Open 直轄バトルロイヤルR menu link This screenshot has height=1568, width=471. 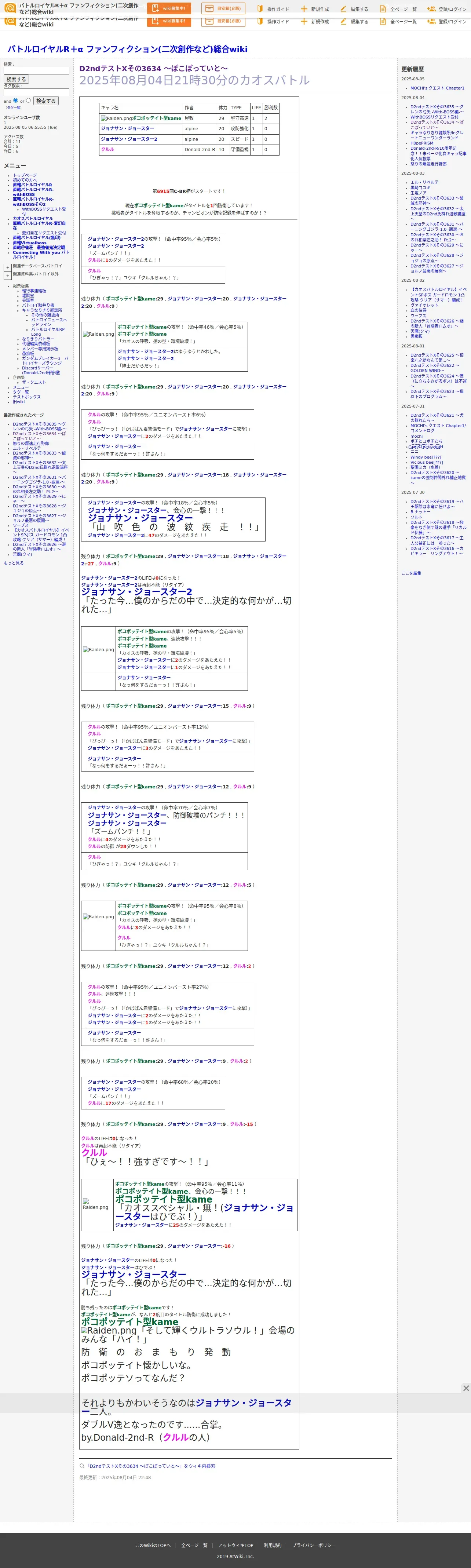[32, 185]
